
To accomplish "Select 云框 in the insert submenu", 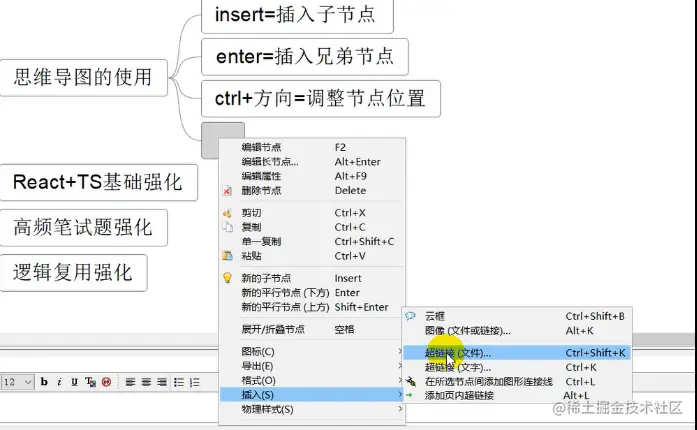I will click(x=517, y=316).
